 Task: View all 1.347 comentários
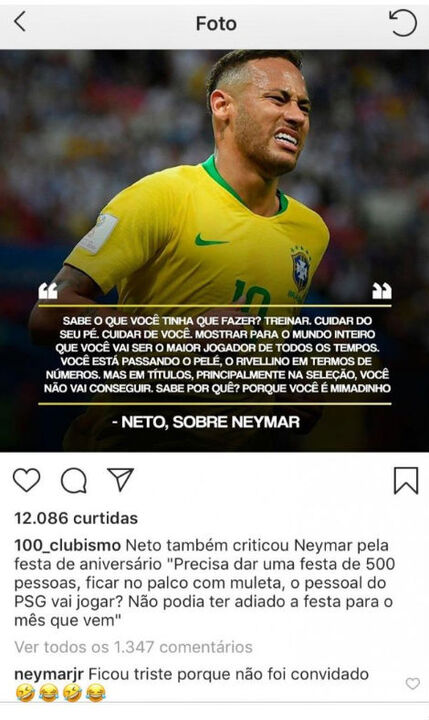(x=133, y=647)
